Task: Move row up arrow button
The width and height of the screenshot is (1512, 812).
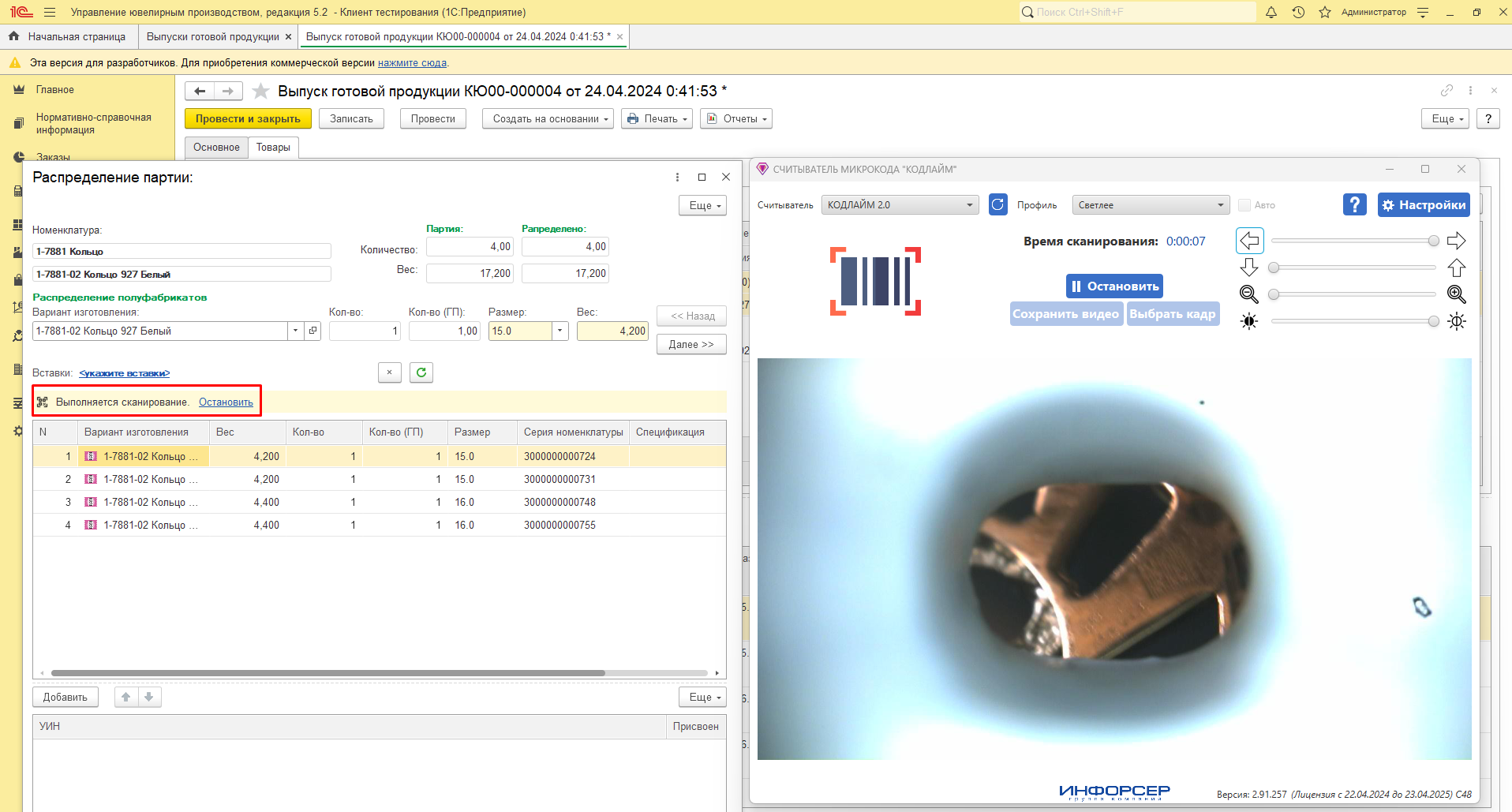Action: click(x=126, y=697)
